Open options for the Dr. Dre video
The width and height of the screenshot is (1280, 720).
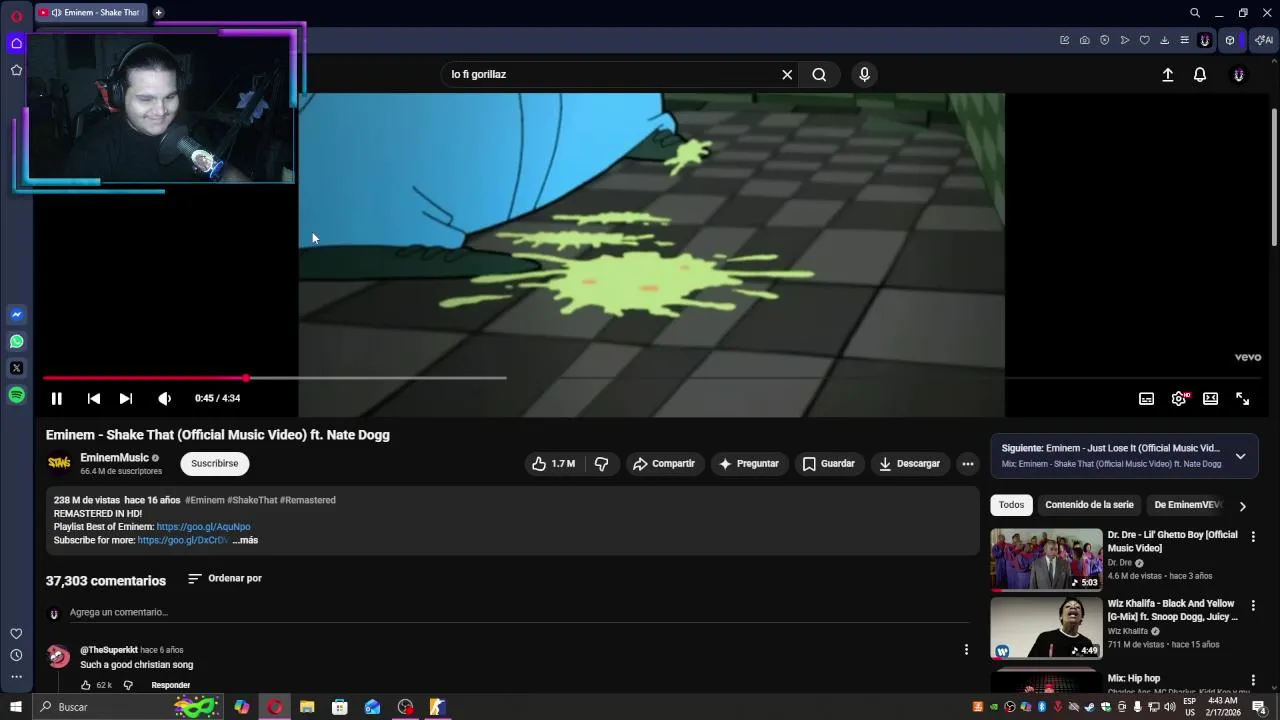coord(1253,537)
